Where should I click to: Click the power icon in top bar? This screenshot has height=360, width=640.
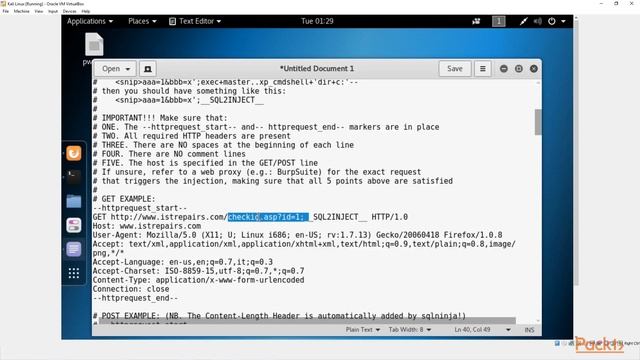551,21
